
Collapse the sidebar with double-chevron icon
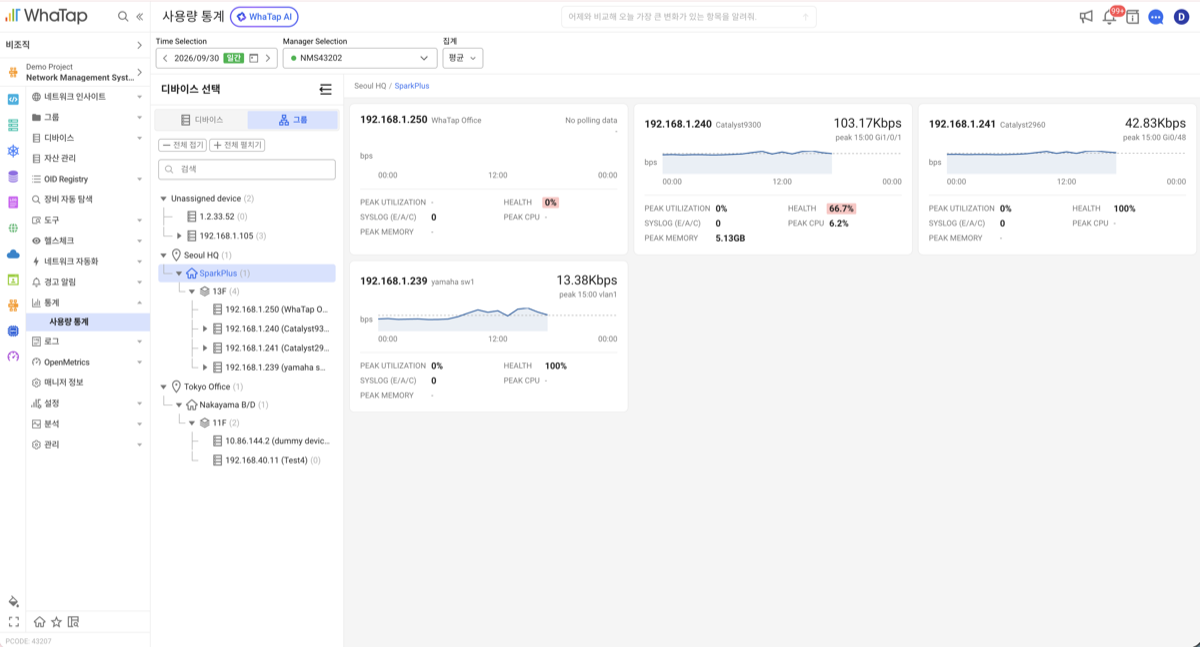pyautogui.click(x=139, y=17)
